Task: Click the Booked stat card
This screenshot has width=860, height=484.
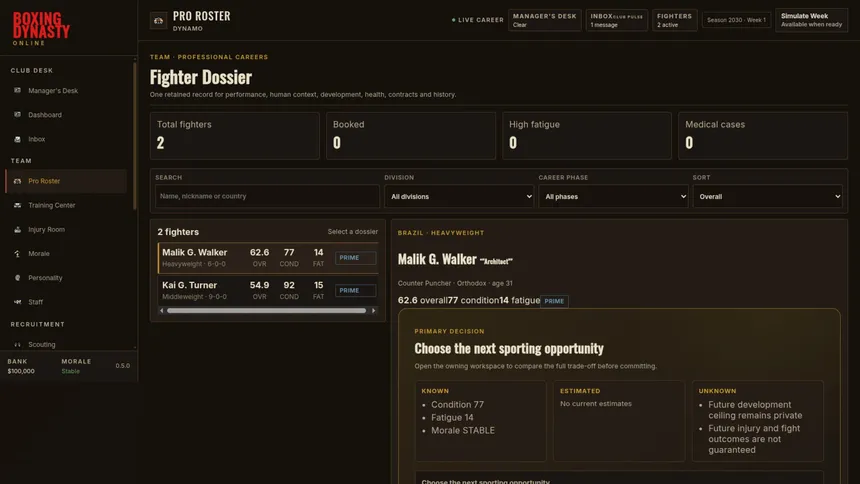Action: pos(411,136)
